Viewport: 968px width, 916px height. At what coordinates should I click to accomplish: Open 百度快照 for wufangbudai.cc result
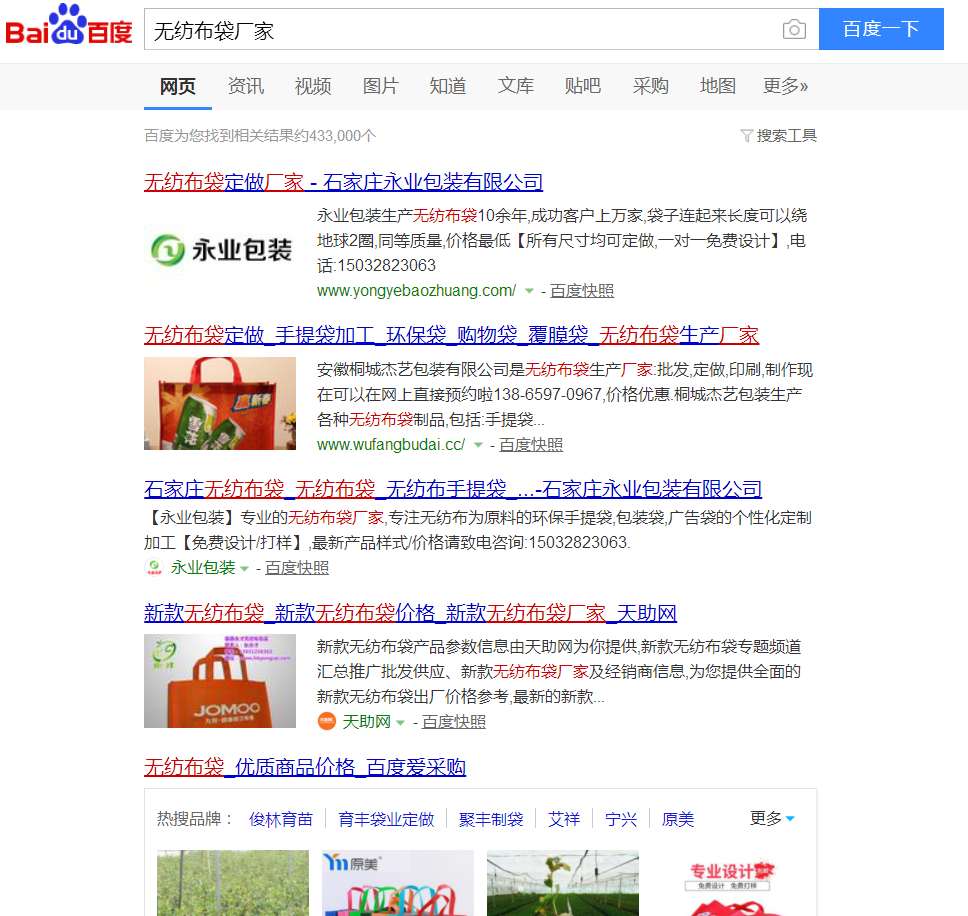tap(530, 445)
